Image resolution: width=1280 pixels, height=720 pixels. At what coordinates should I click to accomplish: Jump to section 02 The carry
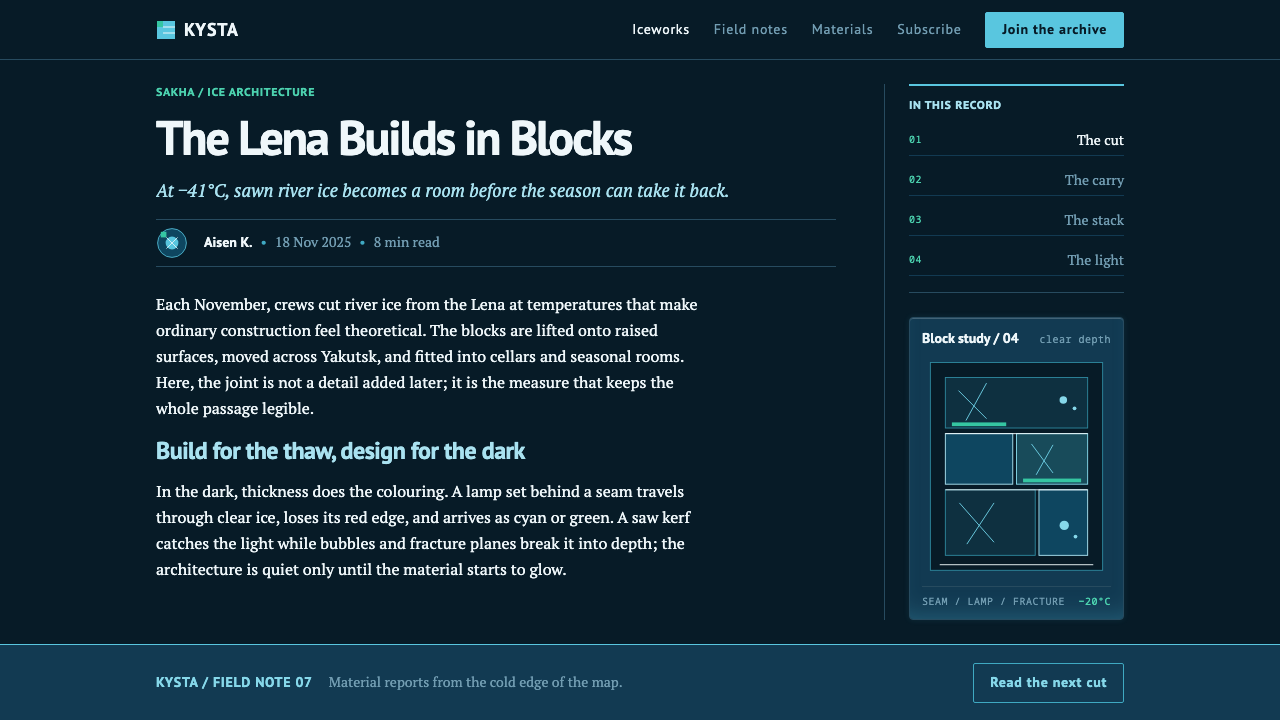point(1016,180)
